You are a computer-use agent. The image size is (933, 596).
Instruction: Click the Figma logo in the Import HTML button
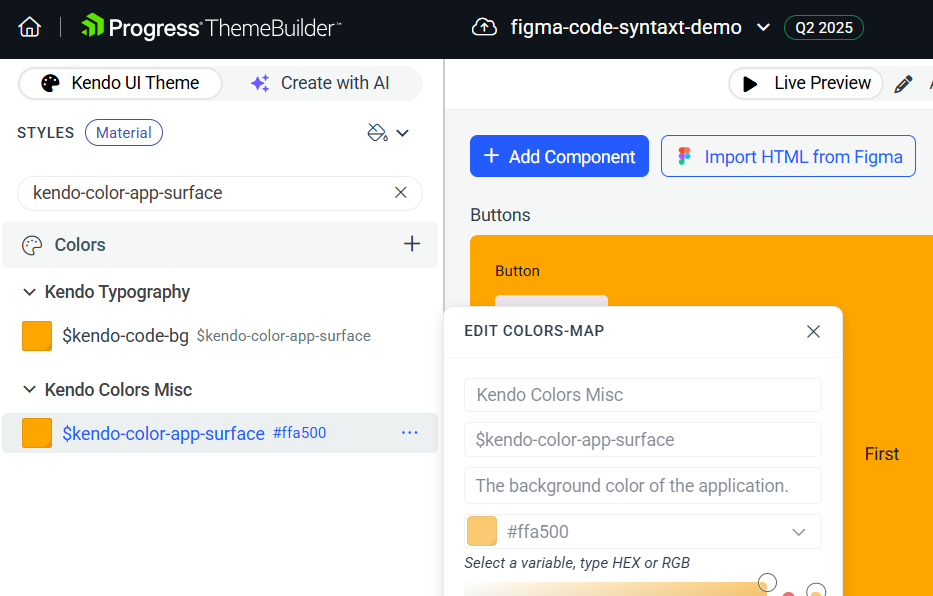(x=684, y=156)
